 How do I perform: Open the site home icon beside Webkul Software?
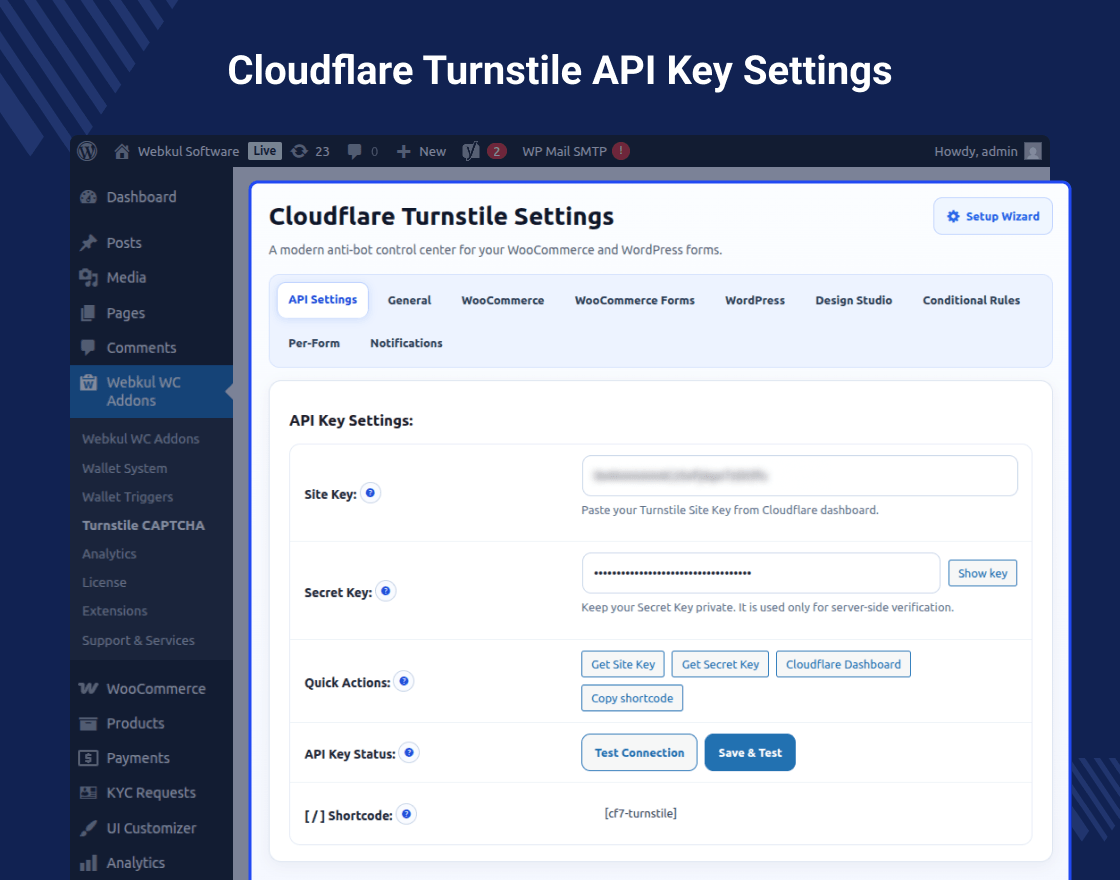click(x=121, y=151)
